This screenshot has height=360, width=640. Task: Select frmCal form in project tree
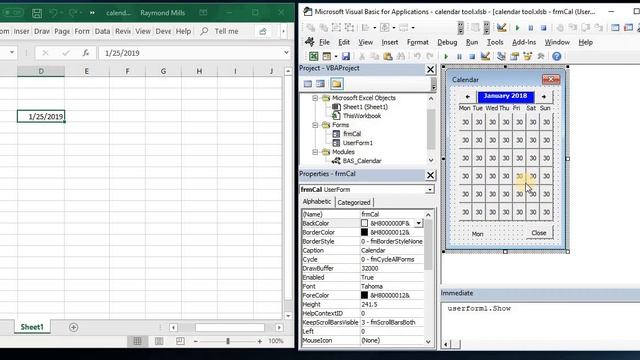(x=352, y=134)
